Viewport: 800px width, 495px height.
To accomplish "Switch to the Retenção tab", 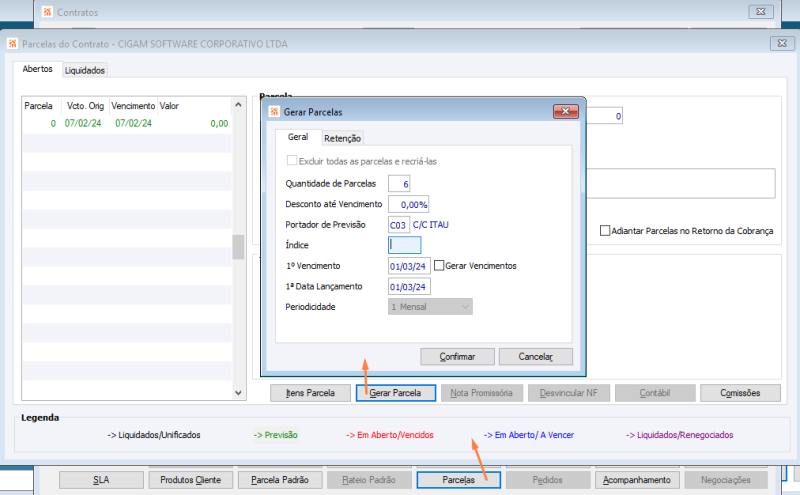I will (x=342, y=138).
